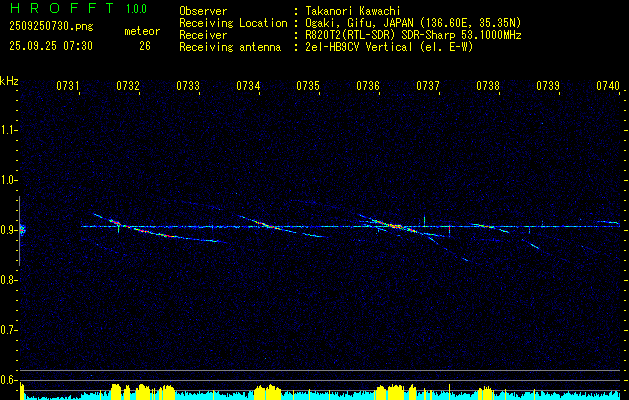Click the kHz axis label

click(x=9, y=81)
